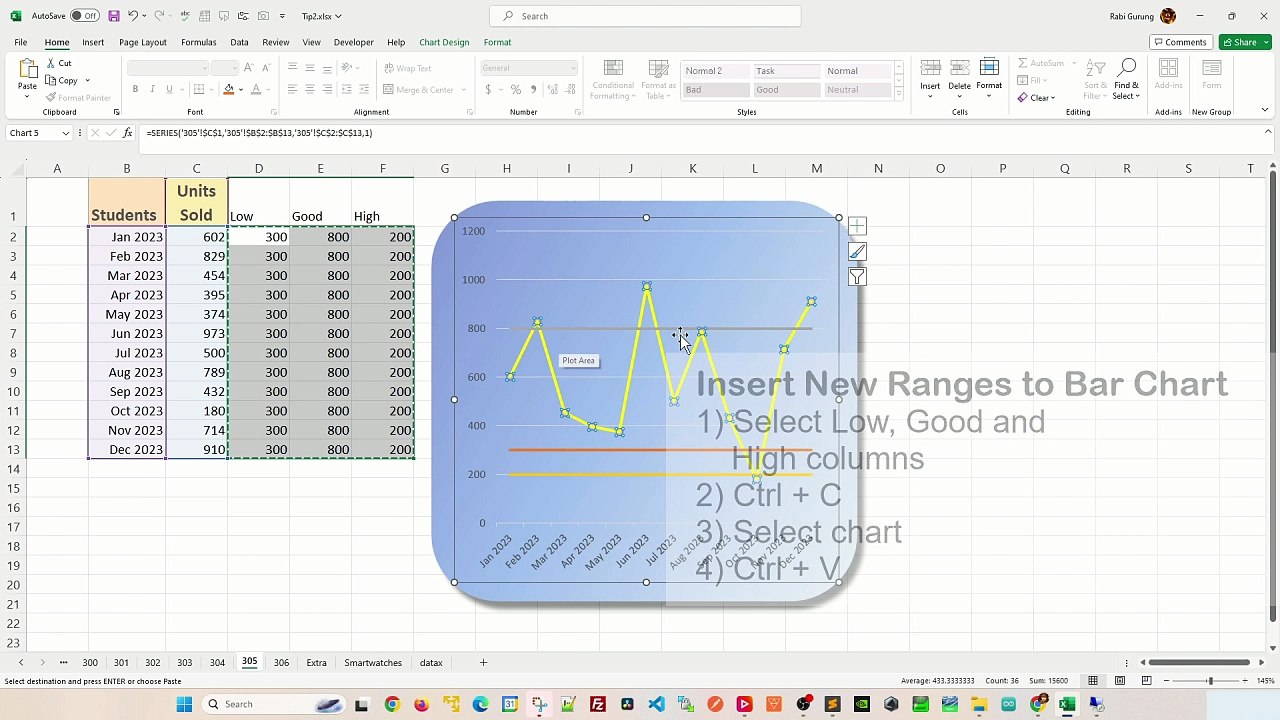Click Delete cells icon in Cells group
The image size is (1280, 720).
(x=959, y=69)
